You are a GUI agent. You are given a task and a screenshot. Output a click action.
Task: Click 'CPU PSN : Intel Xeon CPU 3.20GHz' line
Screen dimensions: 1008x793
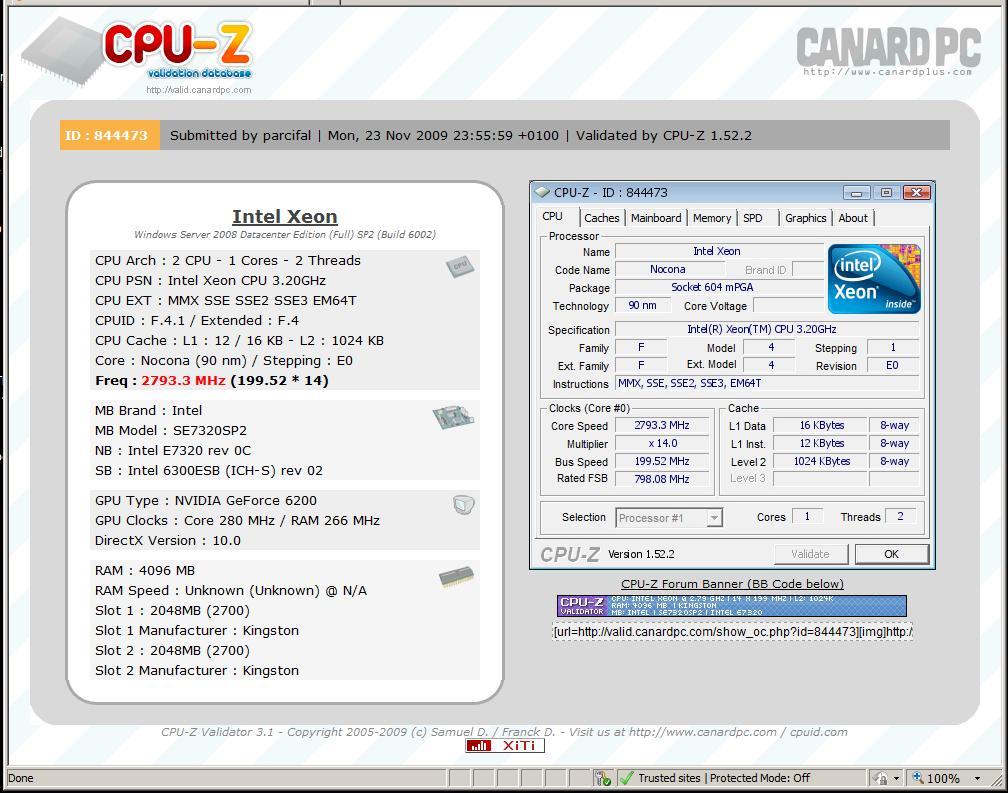[210, 280]
